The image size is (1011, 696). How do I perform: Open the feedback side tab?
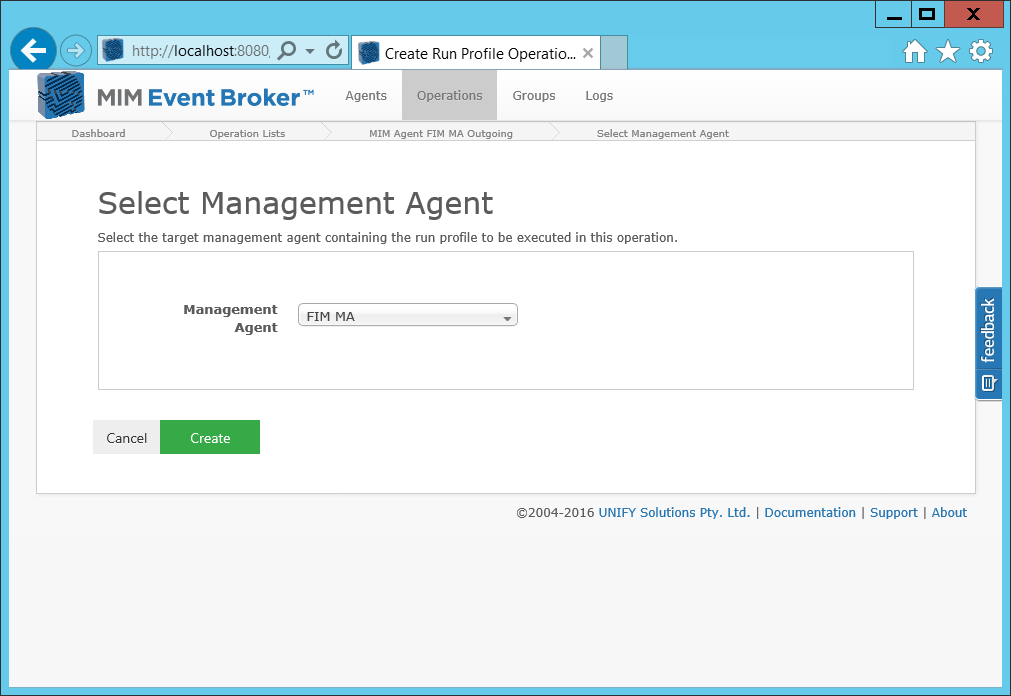pos(988,343)
